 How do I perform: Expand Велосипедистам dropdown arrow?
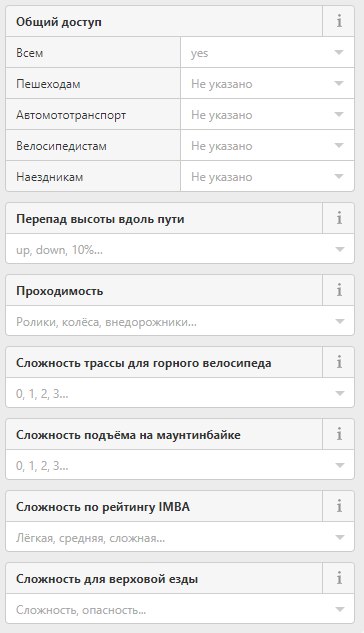coord(339,145)
